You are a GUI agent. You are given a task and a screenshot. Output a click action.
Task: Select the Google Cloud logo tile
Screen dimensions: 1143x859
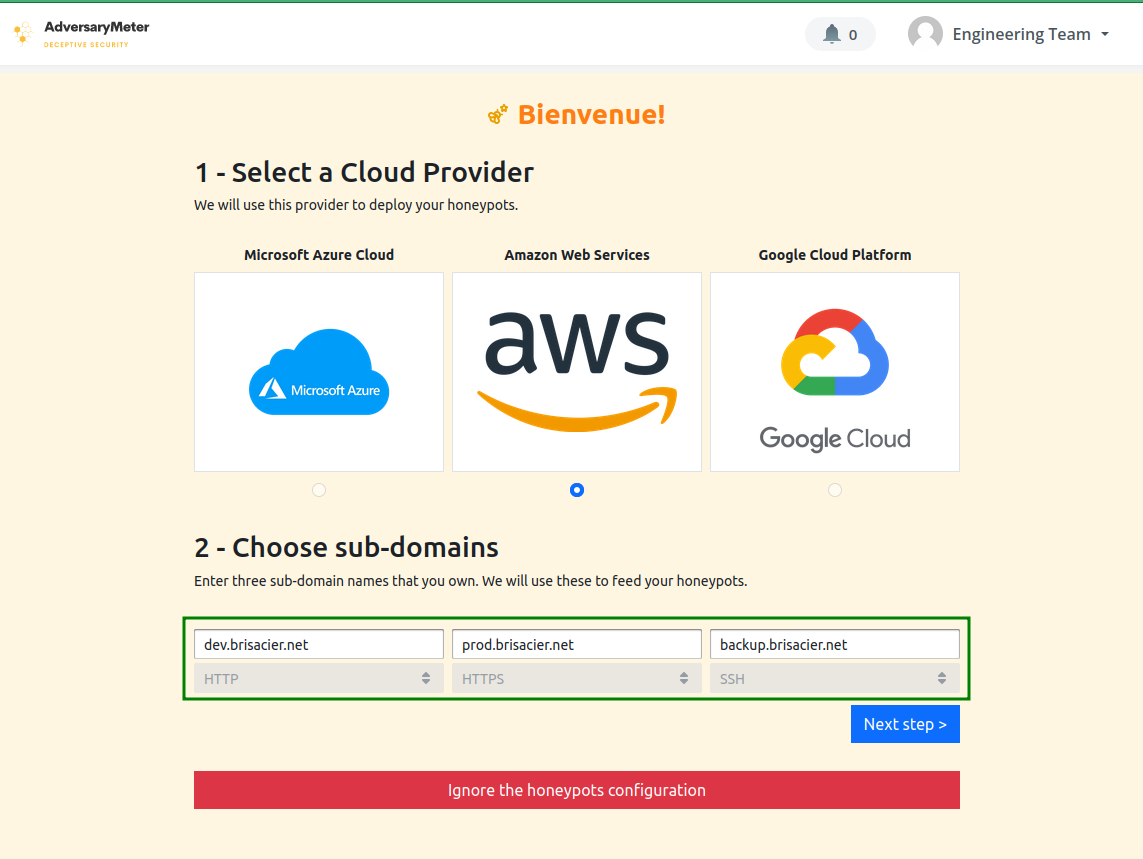(x=835, y=372)
